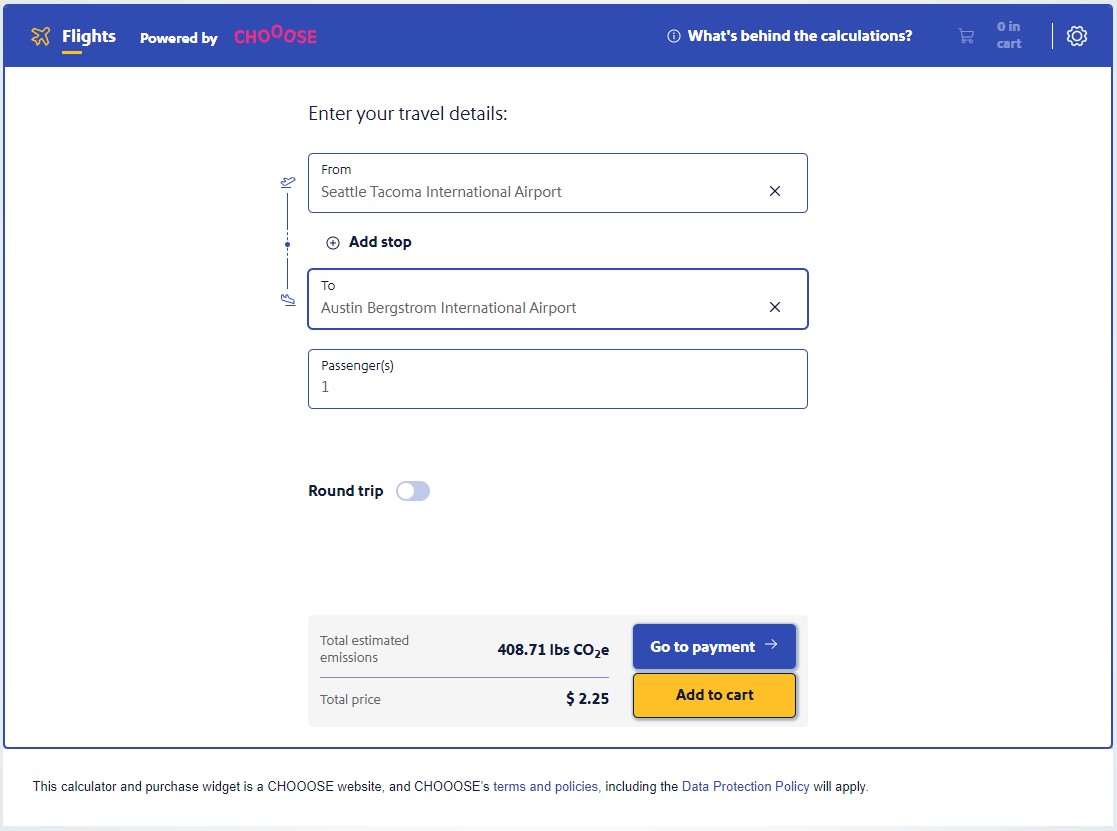Open the shopping cart icon
The height and width of the screenshot is (831, 1117).
pyautogui.click(x=966, y=35)
